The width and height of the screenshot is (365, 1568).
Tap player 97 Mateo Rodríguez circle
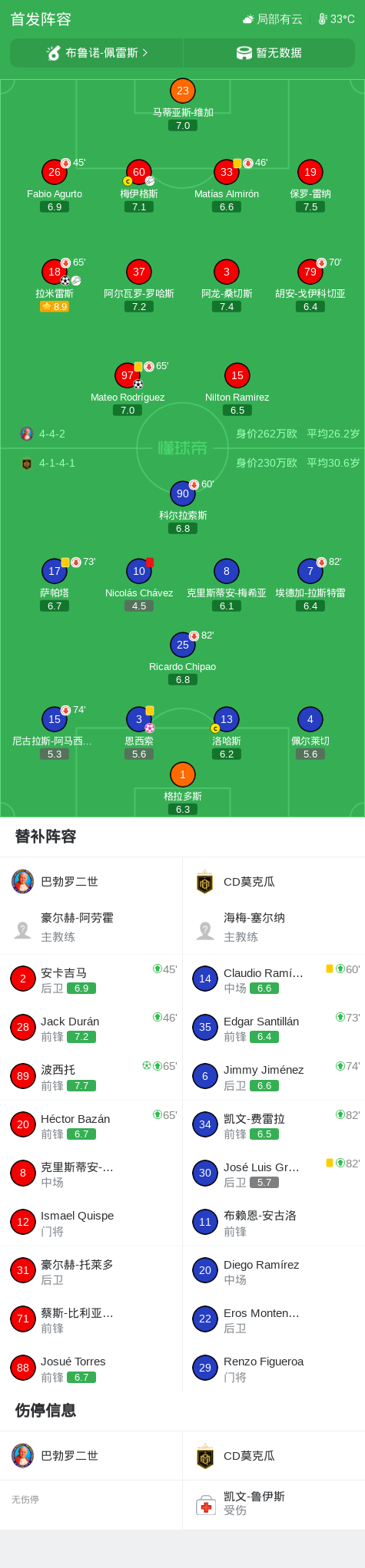coord(128,375)
